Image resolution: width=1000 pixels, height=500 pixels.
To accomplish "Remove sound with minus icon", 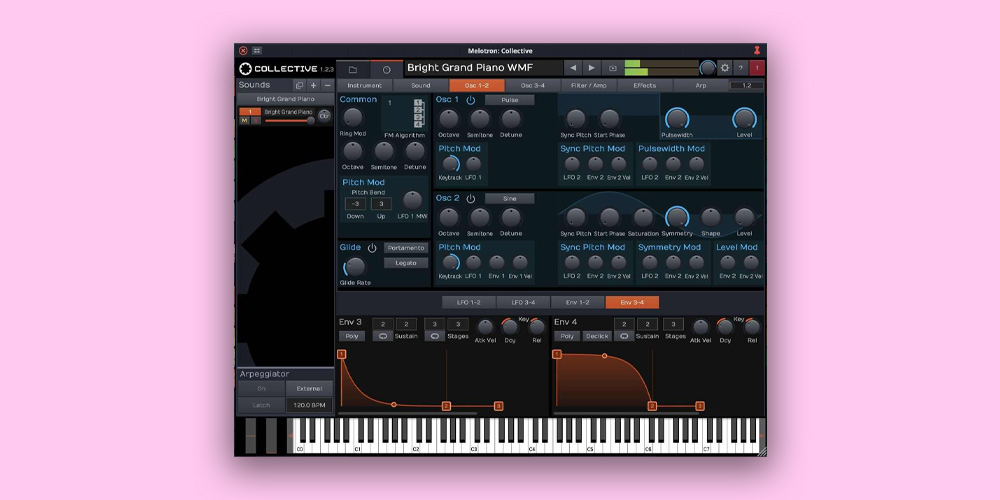I will [327, 85].
